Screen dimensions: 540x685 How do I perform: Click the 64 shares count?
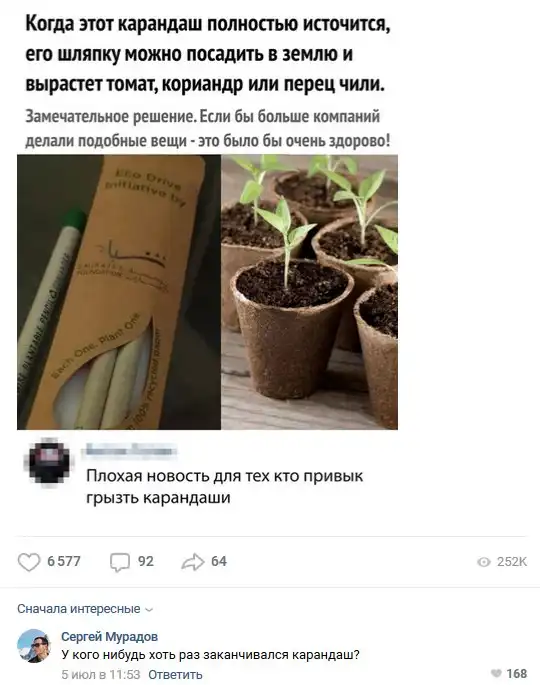tap(219, 561)
